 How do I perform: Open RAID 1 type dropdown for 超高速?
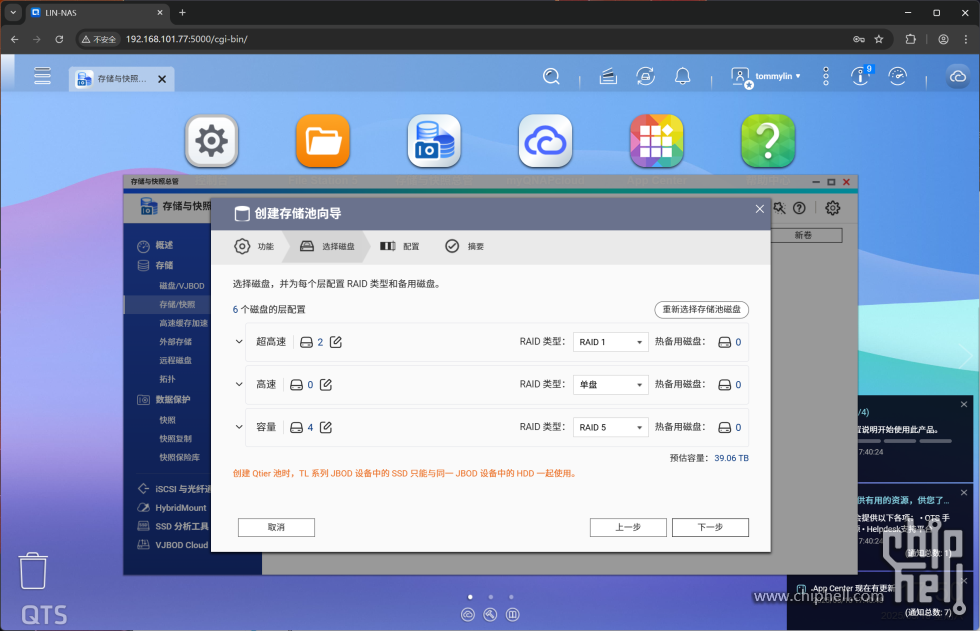tap(611, 342)
